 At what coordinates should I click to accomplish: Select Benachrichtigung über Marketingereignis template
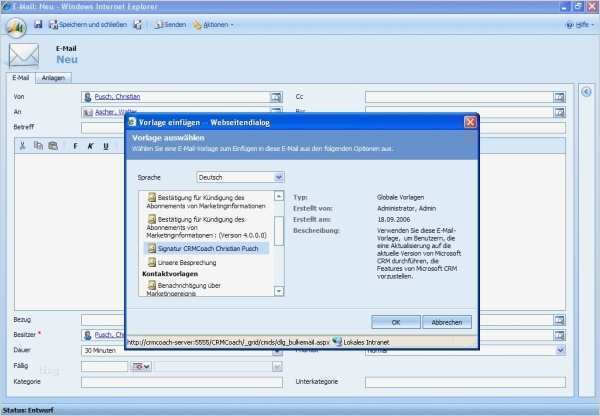point(184,289)
